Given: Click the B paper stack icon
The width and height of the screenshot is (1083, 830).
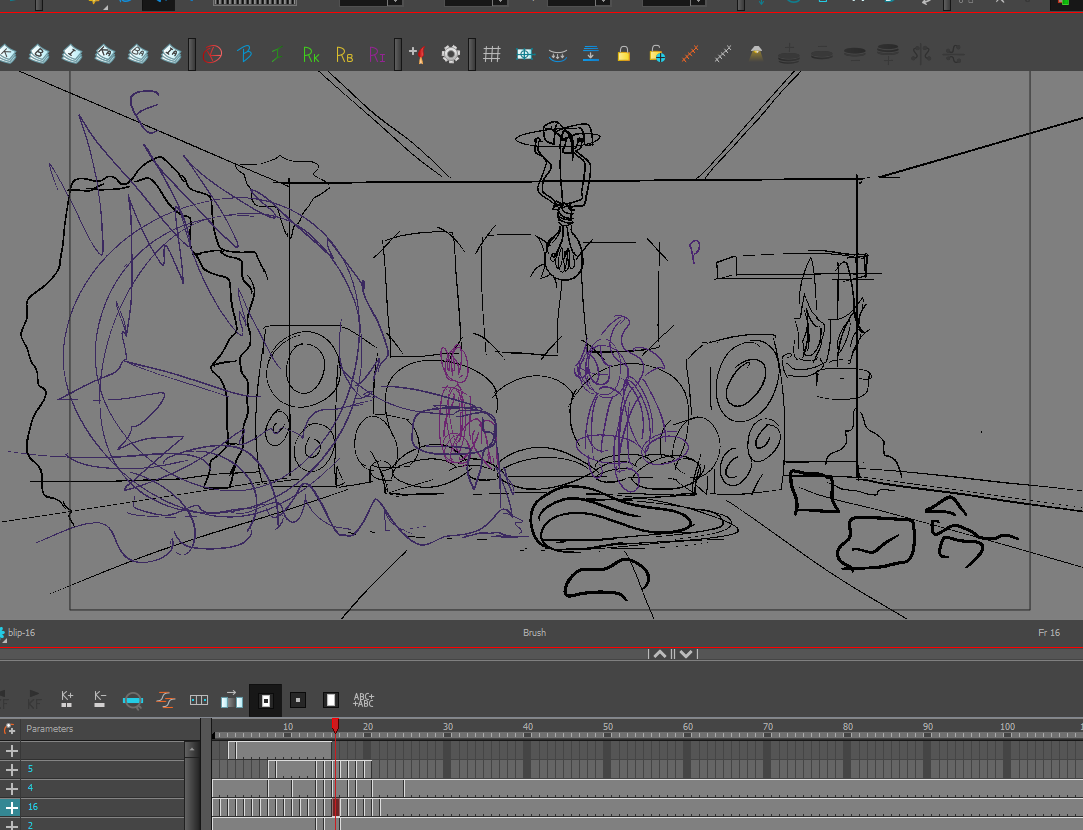Looking at the screenshot, I should click(x=39, y=54).
